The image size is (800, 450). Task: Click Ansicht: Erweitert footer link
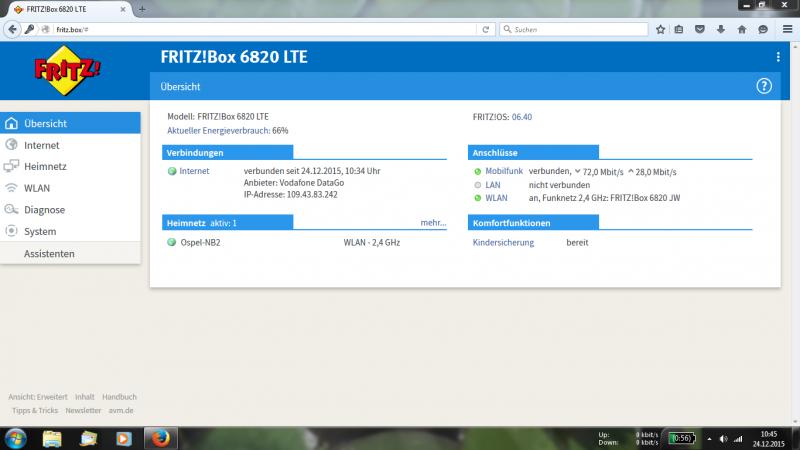tap(38, 397)
